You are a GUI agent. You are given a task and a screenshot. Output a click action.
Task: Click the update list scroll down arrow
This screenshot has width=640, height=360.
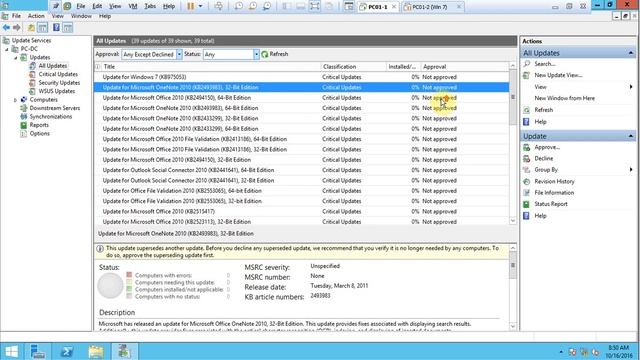pyautogui.click(x=513, y=221)
